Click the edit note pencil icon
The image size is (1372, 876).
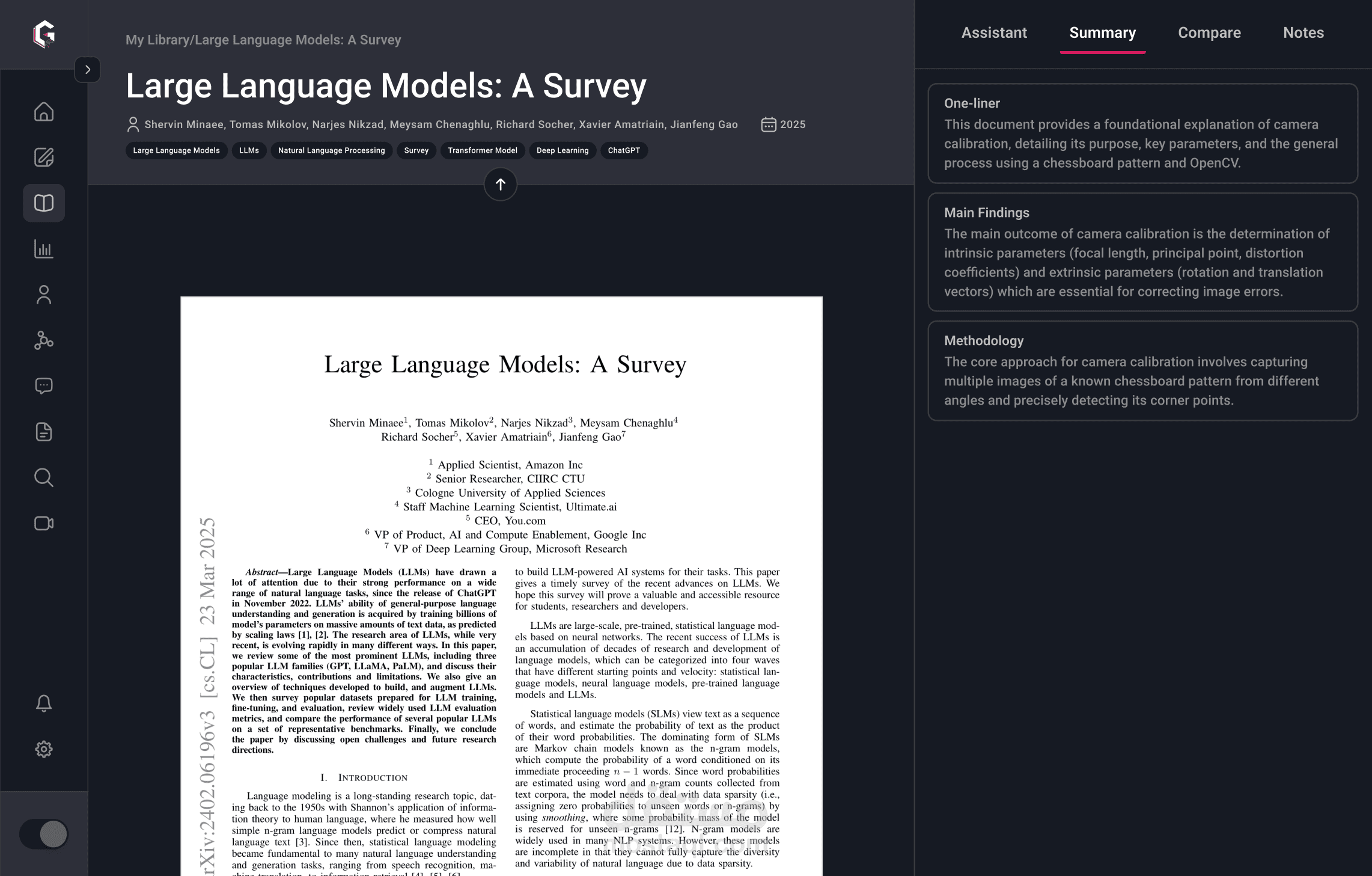coord(44,158)
